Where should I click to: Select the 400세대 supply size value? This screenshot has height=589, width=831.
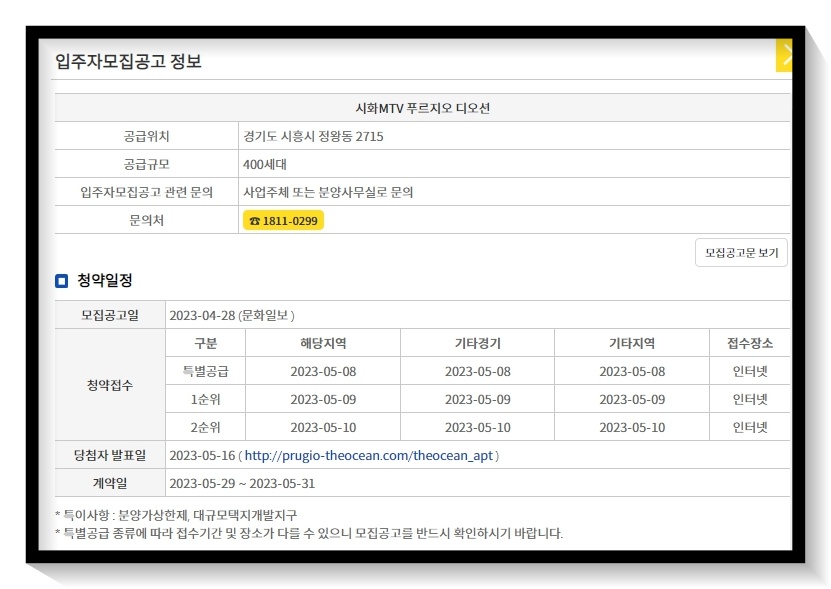264,164
